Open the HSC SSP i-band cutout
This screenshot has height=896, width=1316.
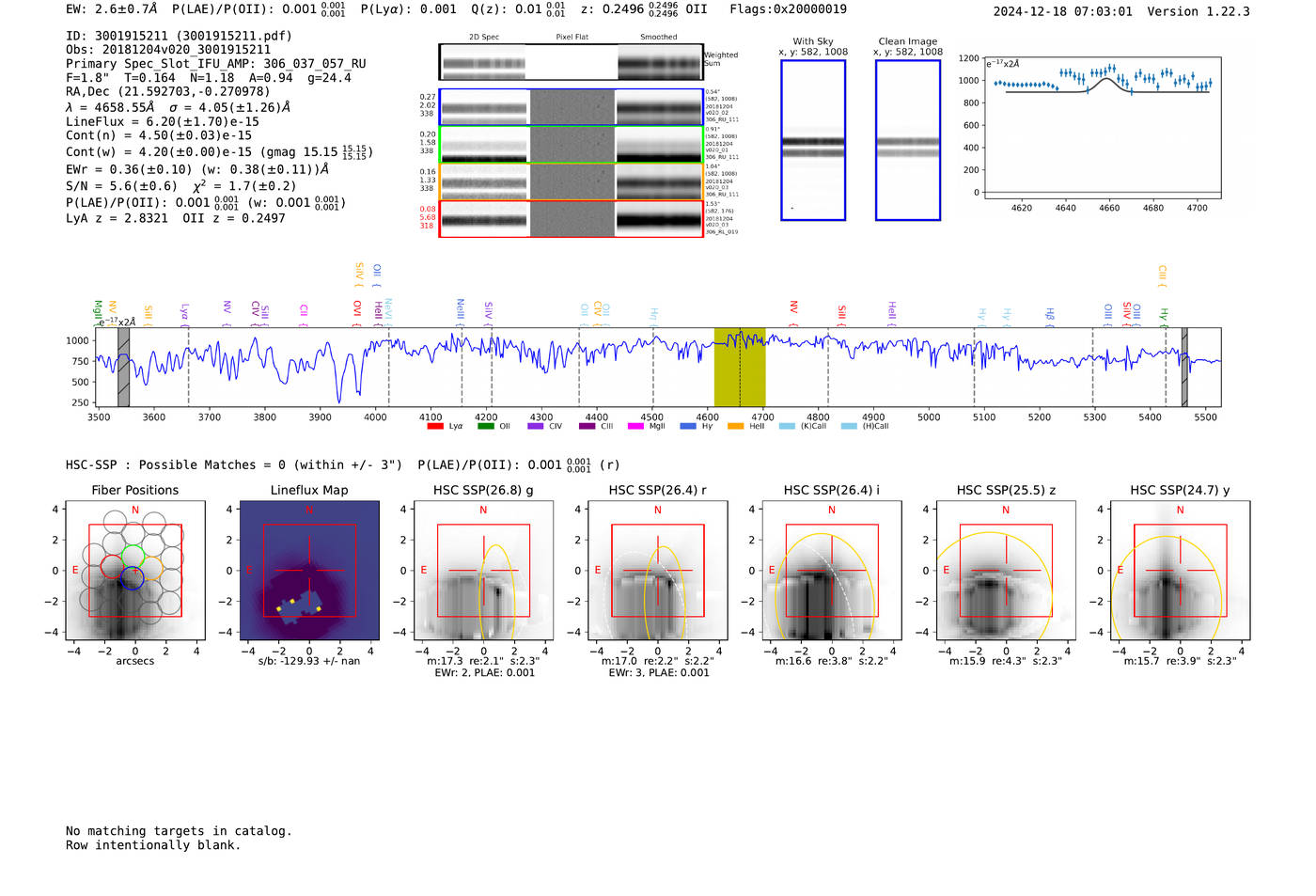(831, 571)
